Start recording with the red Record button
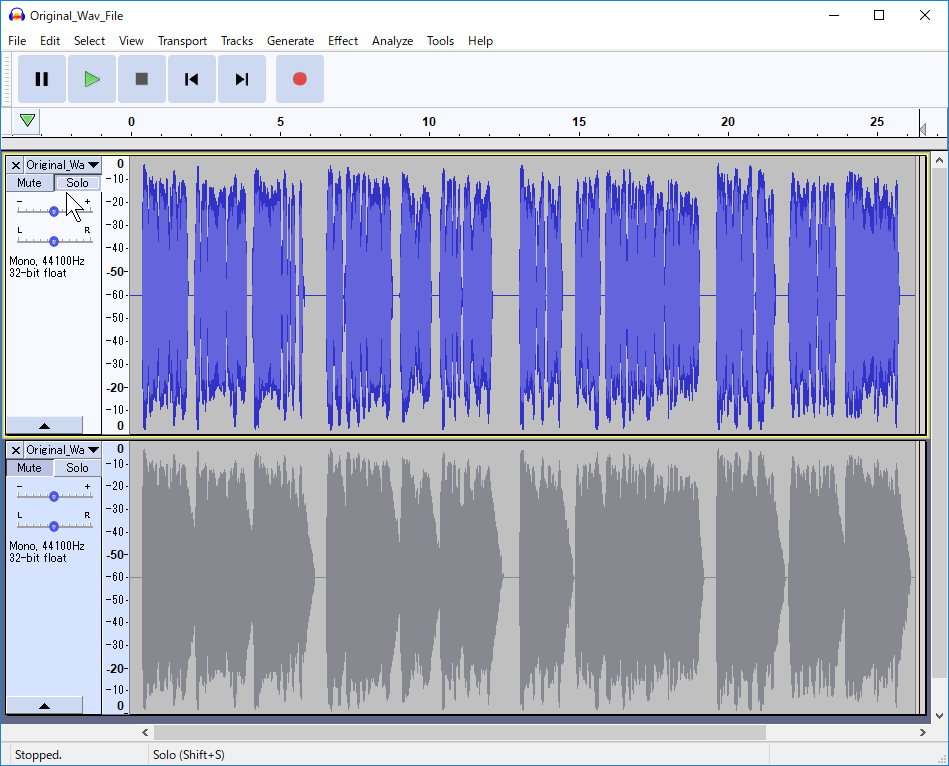The image size is (949, 766). coord(300,79)
